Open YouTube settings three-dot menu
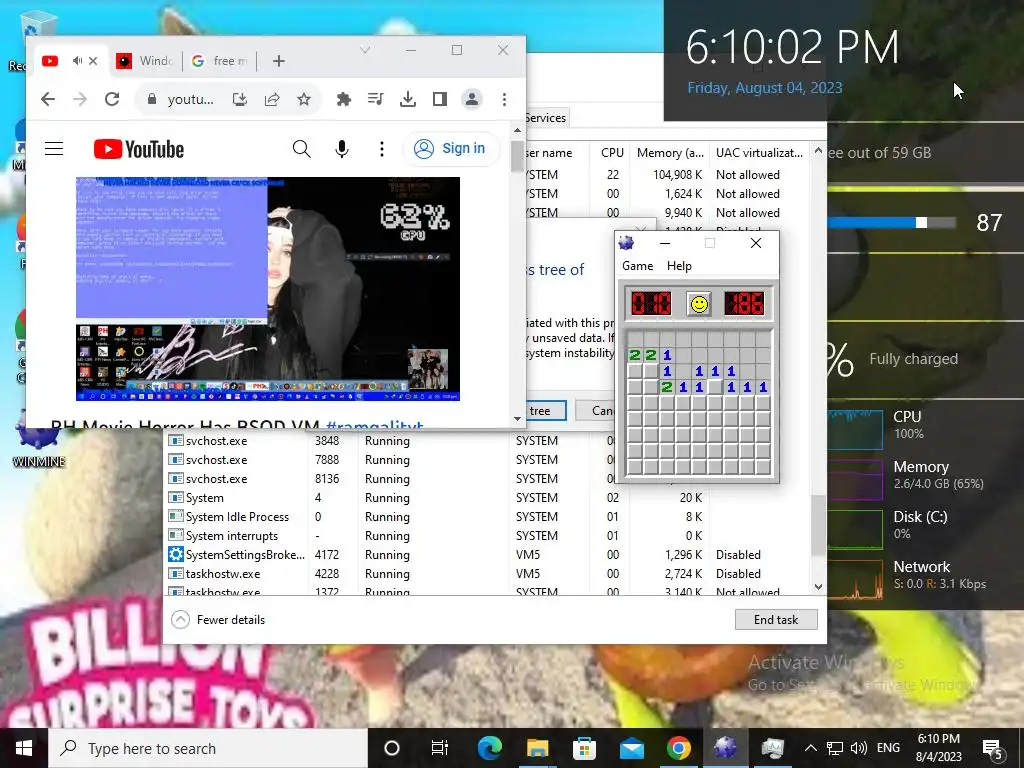Image resolution: width=1024 pixels, height=768 pixels. [x=382, y=149]
